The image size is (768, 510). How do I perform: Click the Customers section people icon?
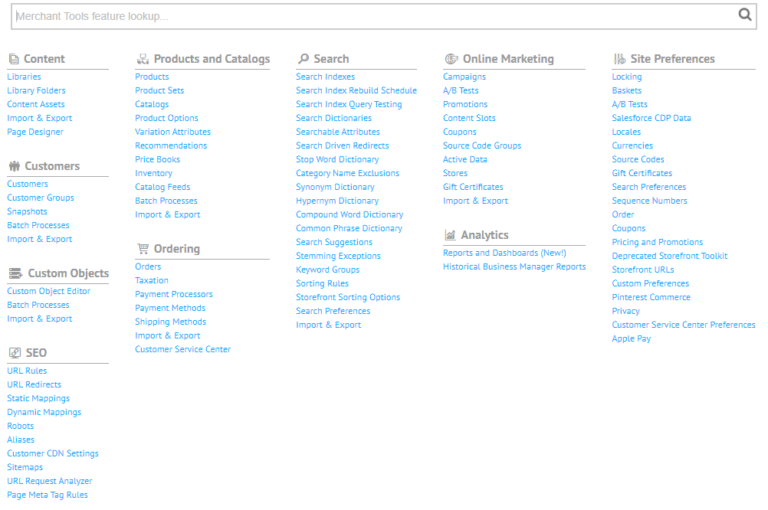(14, 166)
